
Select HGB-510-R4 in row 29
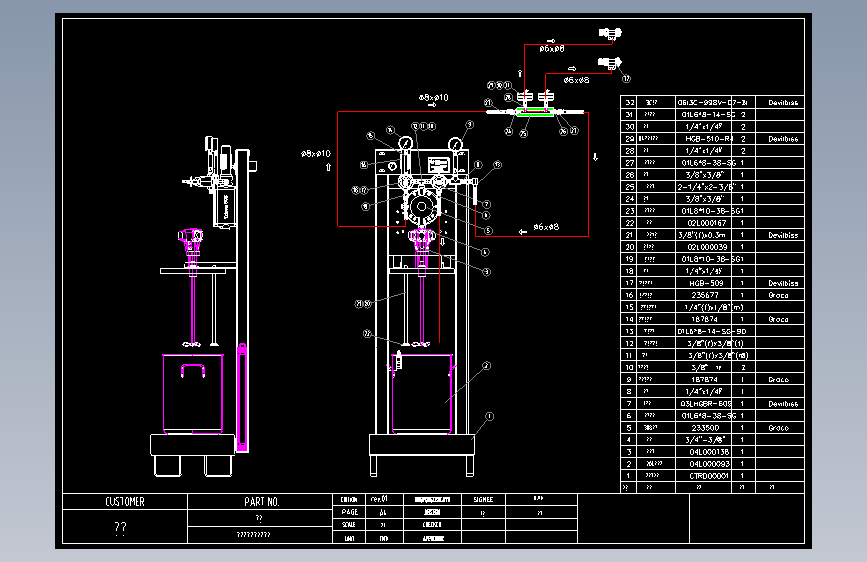[x=709, y=139]
